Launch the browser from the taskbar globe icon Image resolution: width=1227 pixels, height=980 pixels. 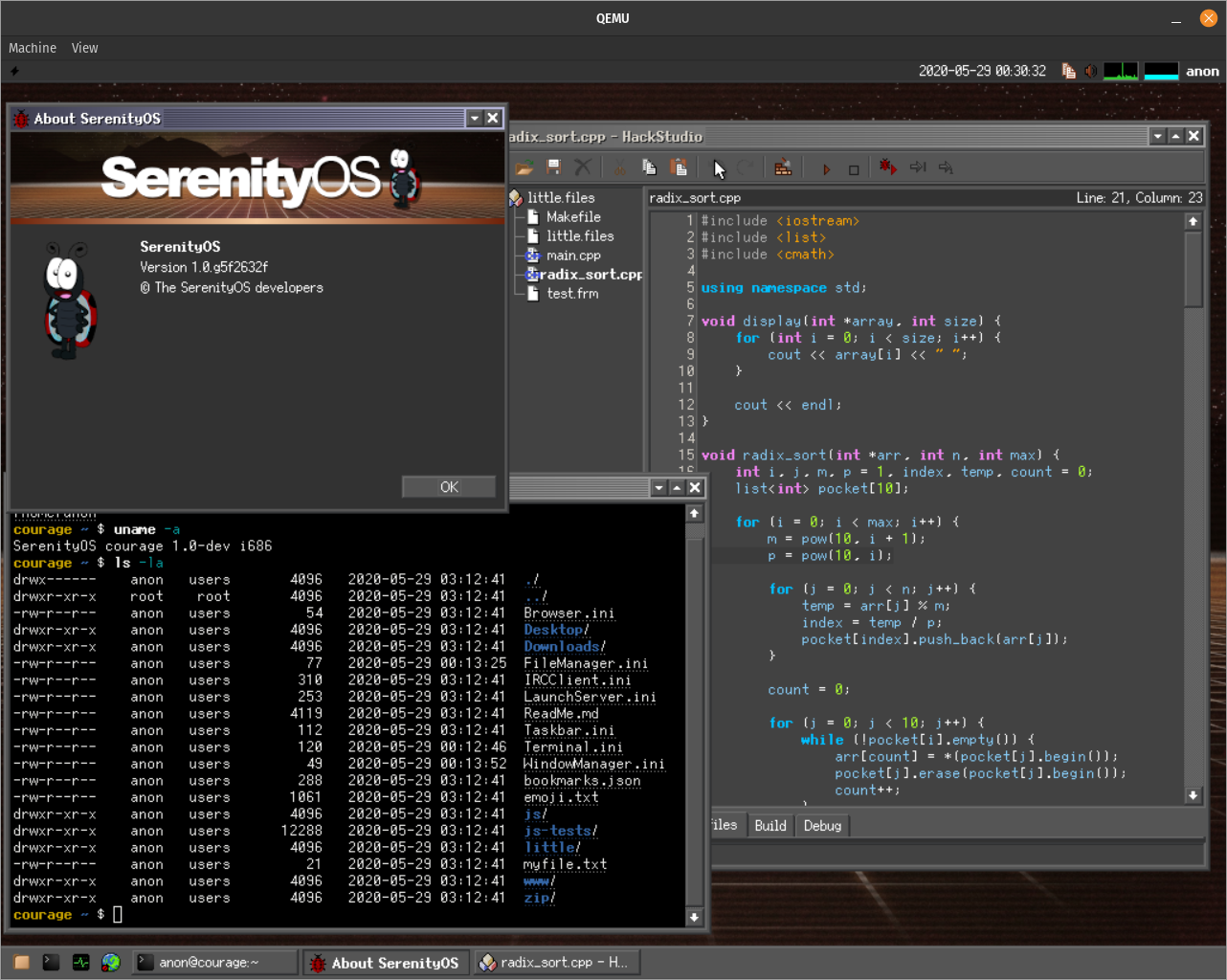[111, 963]
